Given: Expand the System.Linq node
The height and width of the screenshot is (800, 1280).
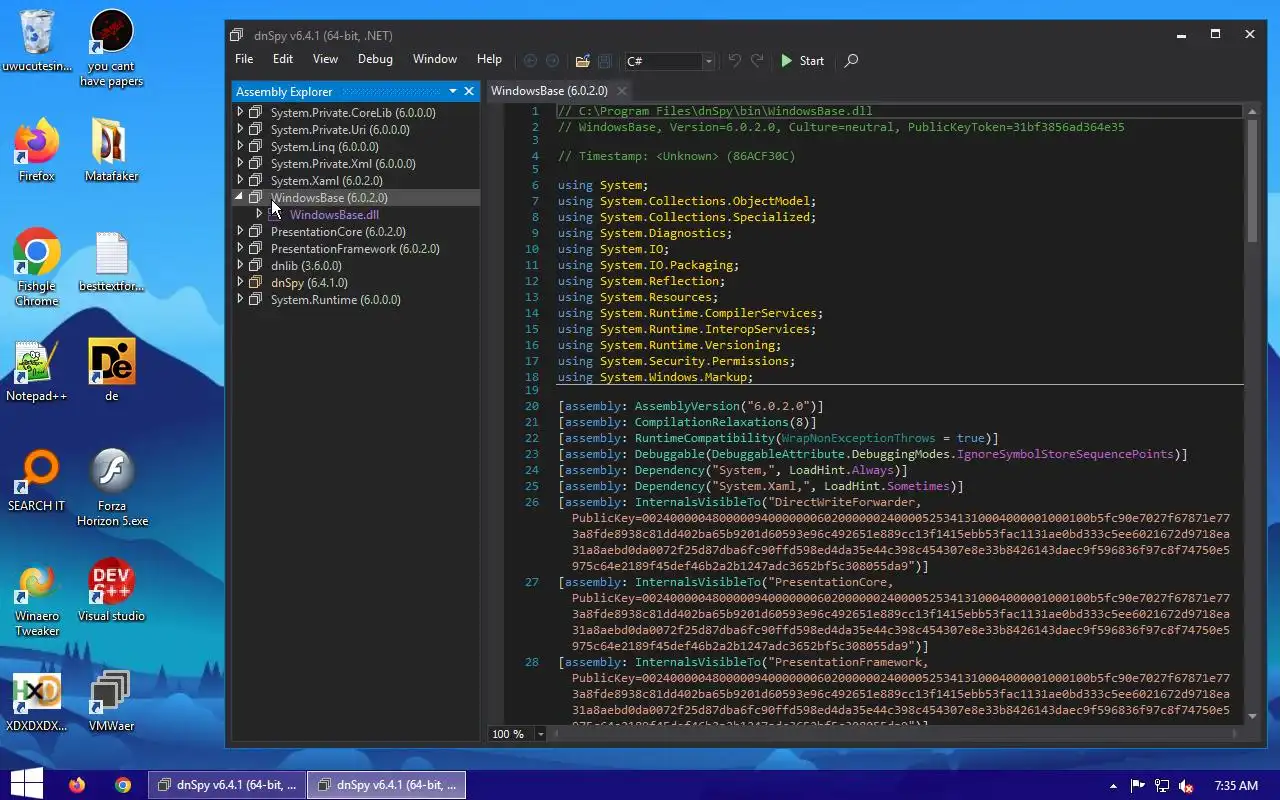Looking at the screenshot, I should [240, 146].
